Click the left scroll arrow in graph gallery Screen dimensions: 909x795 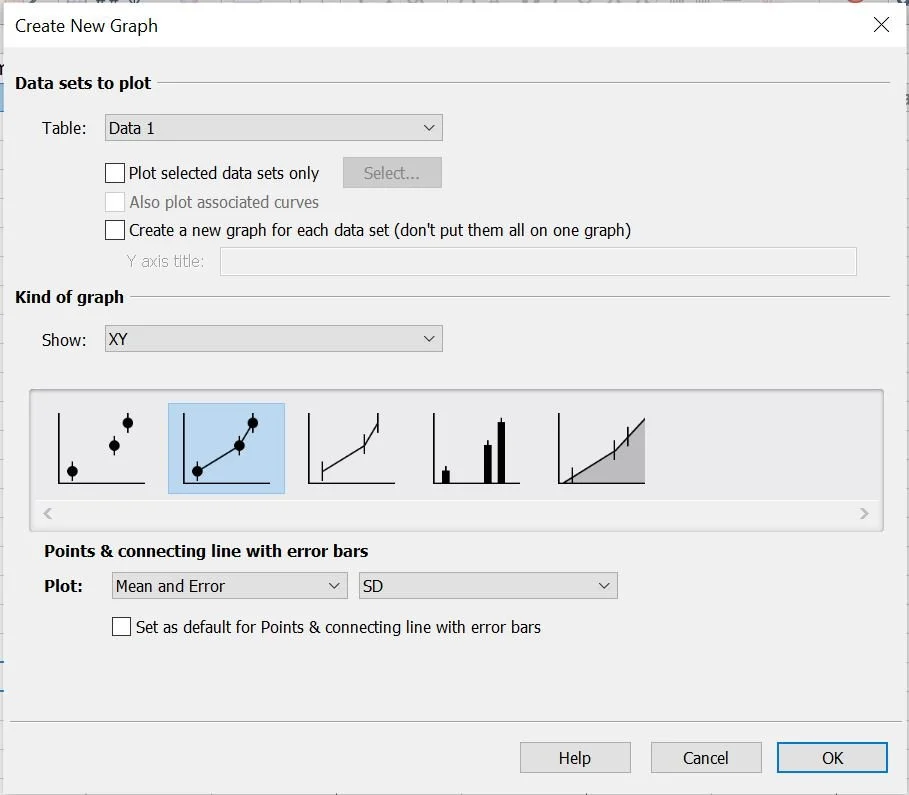46,513
